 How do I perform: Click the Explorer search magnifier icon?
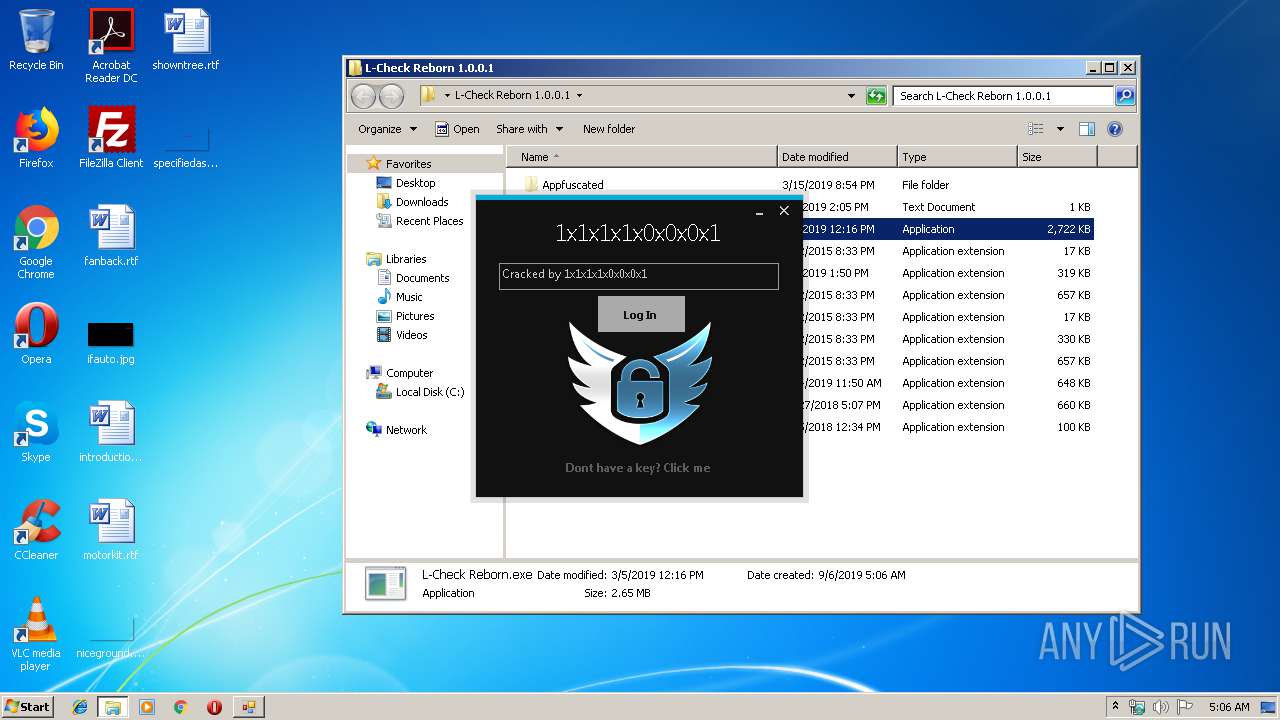(x=1124, y=96)
